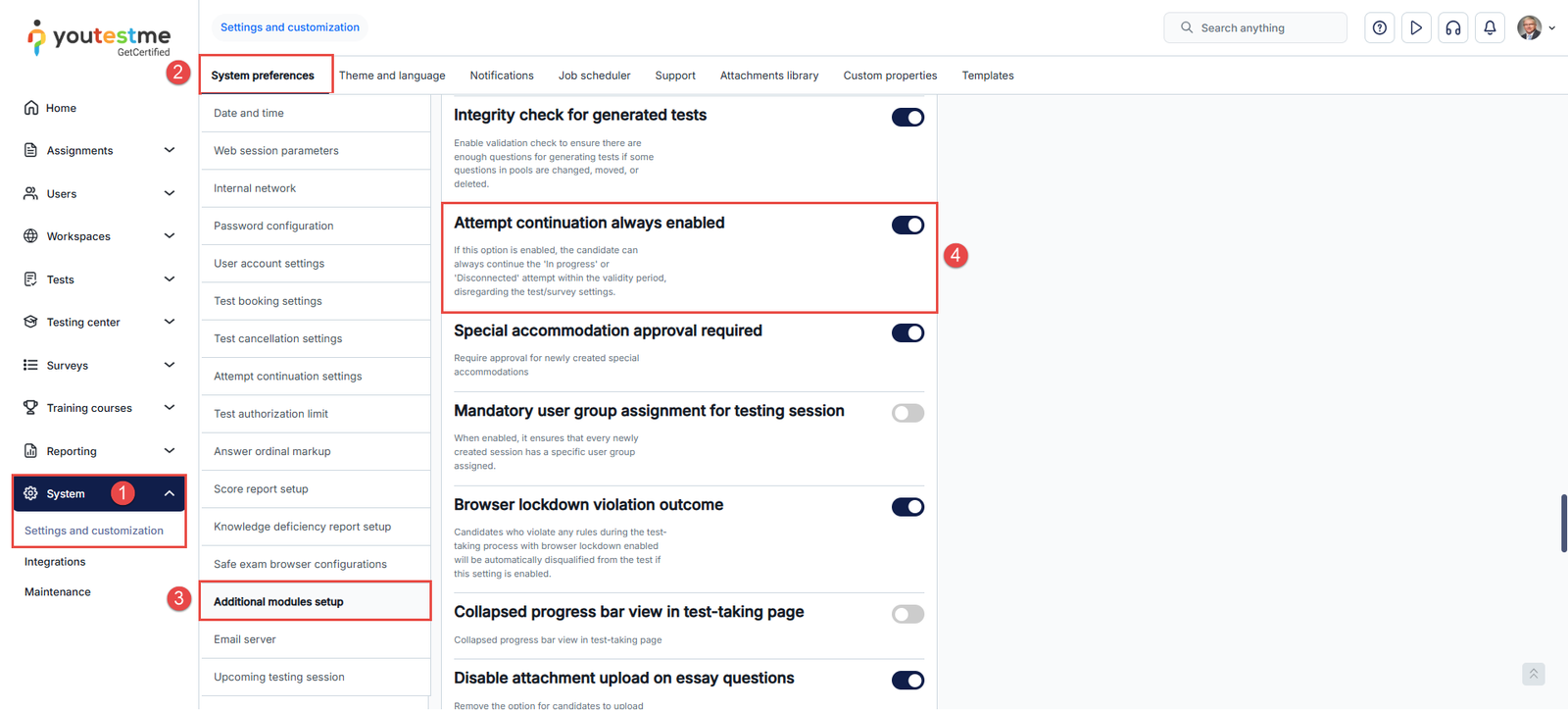The height and width of the screenshot is (710, 1568).
Task: Open the notifications bell icon
Action: coord(1490,28)
